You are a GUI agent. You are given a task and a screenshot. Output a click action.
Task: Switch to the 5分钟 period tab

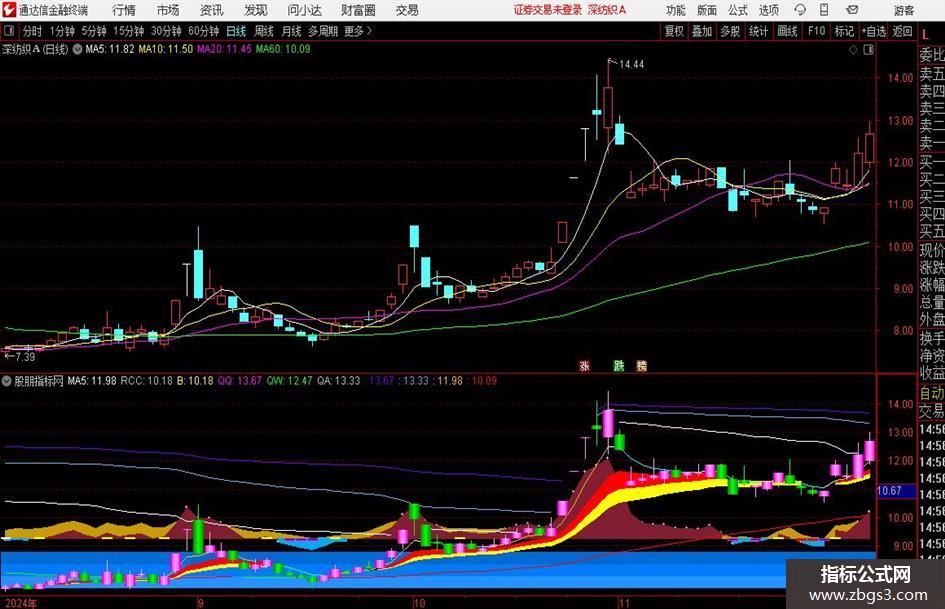pyautogui.click(x=93, y=31)
